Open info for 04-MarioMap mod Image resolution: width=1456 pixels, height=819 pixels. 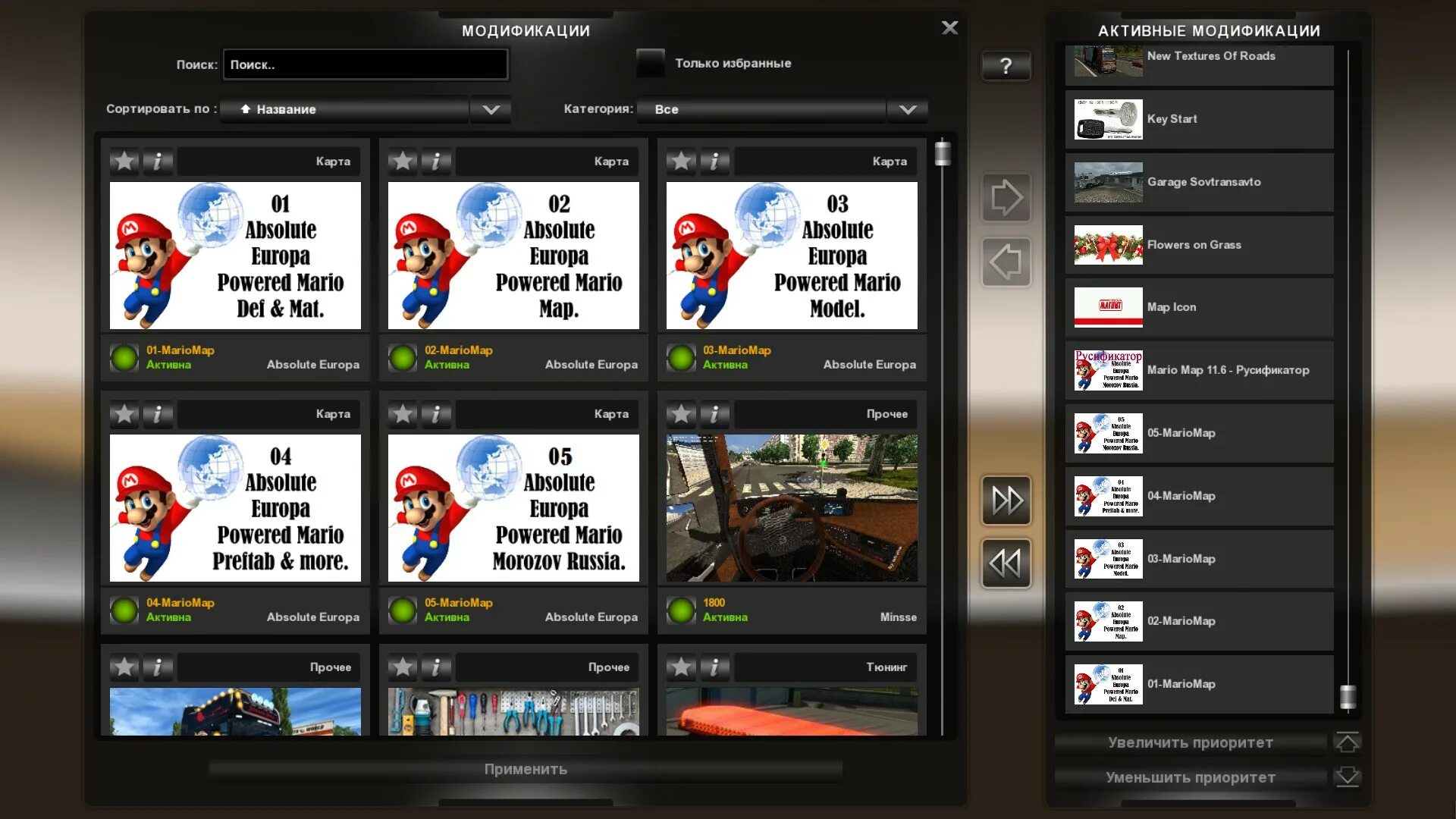(x=158, y=414)
